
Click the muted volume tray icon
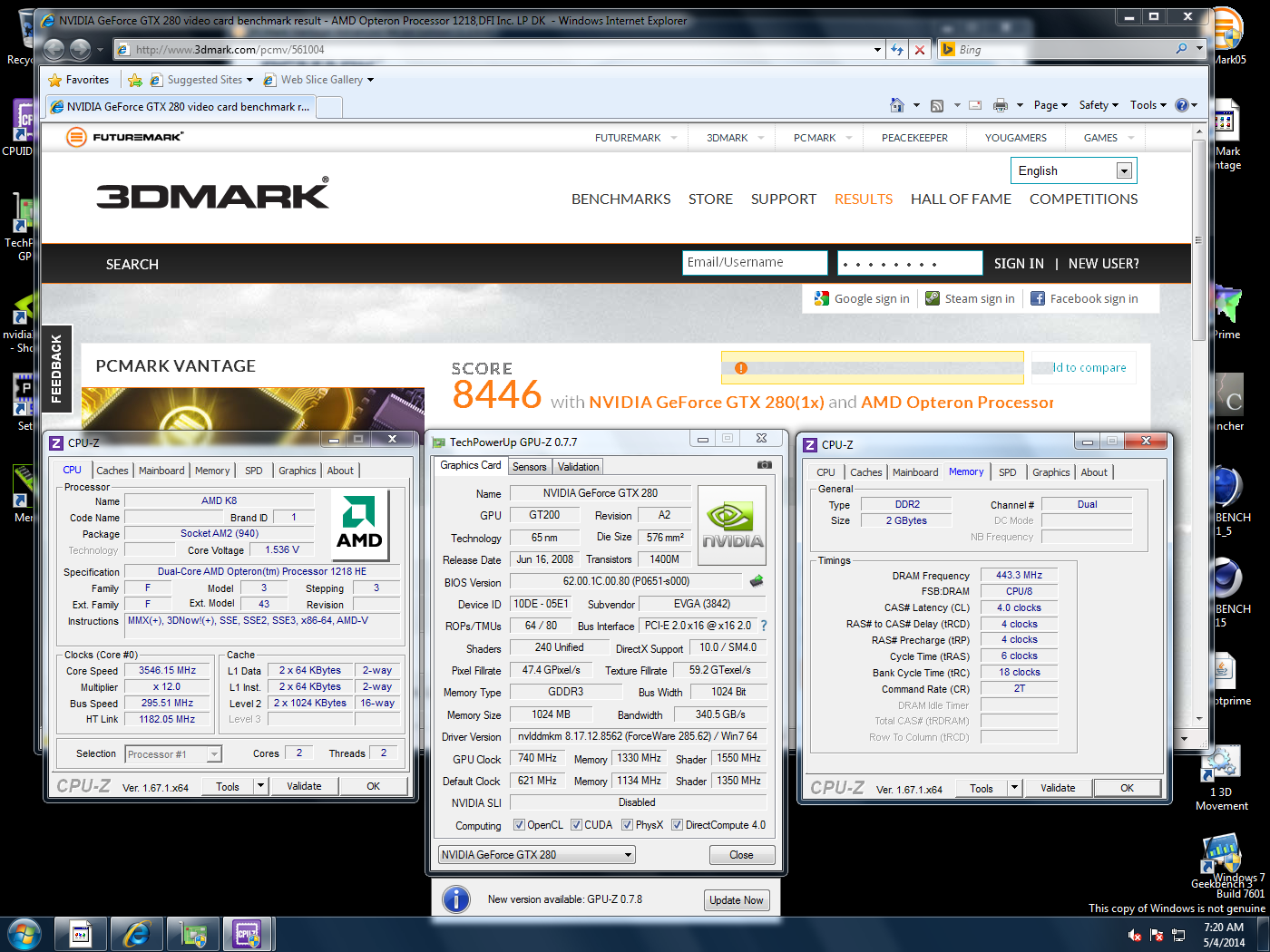point(1134,935)
